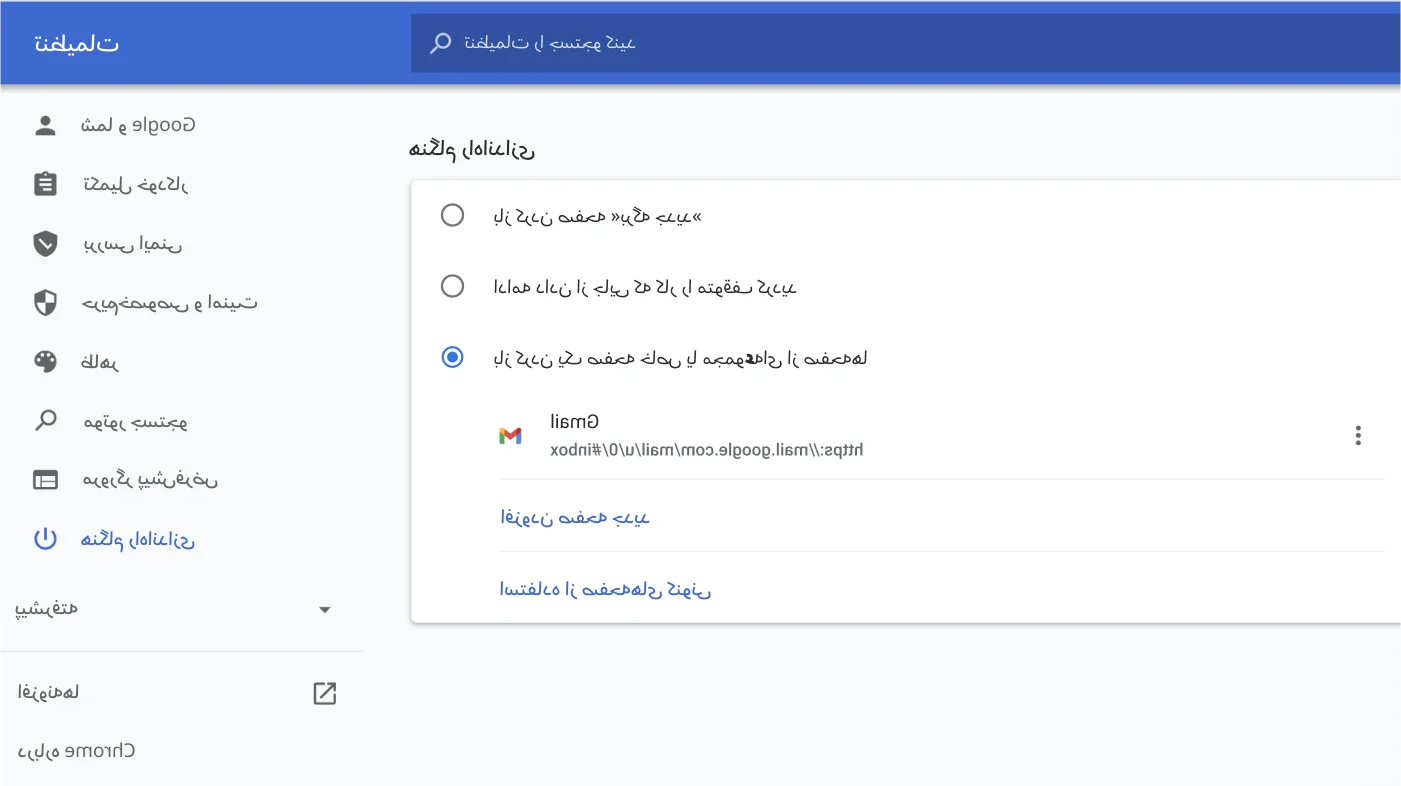
Task: Click the Extensions external link icon
Action: (324, 693)
